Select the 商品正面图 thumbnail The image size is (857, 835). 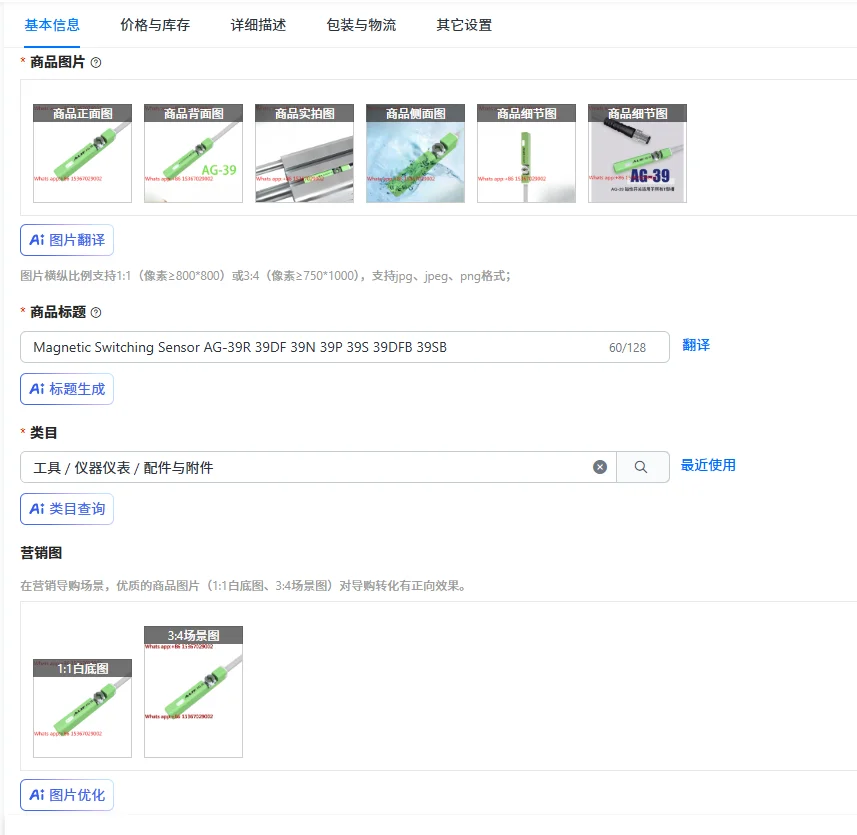(x=83, y=154)
